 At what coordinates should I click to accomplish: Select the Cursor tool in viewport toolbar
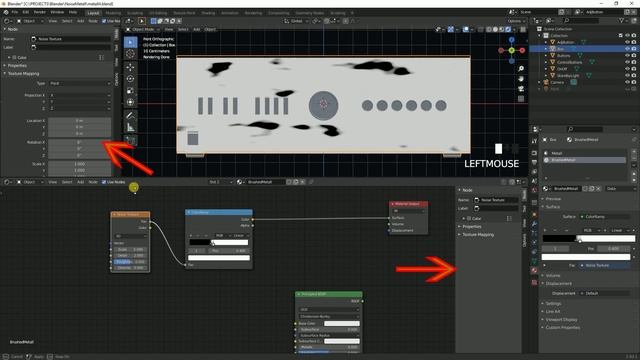click(x=130, y=54)
